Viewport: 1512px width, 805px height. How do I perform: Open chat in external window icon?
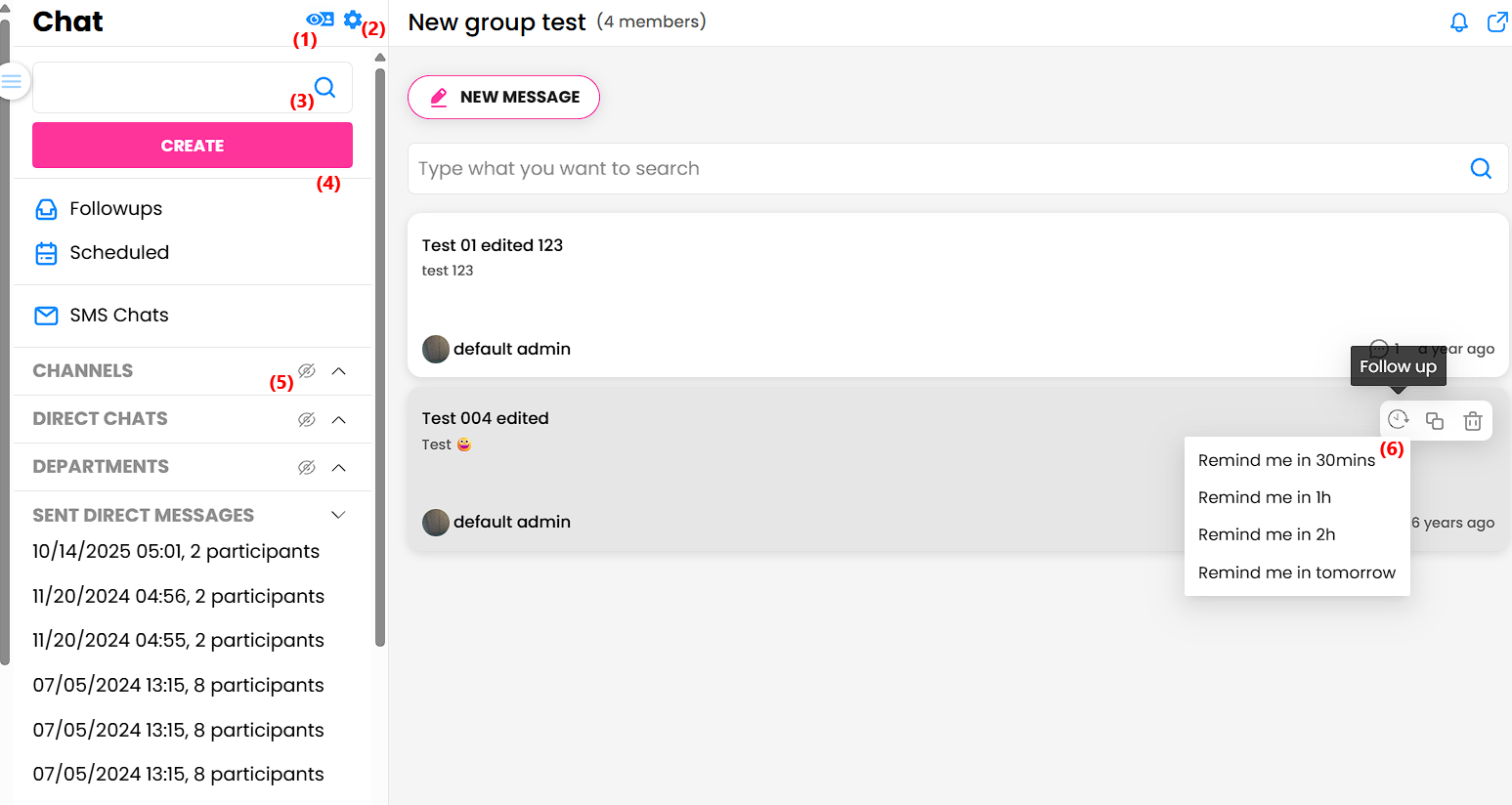[1496, 22]
